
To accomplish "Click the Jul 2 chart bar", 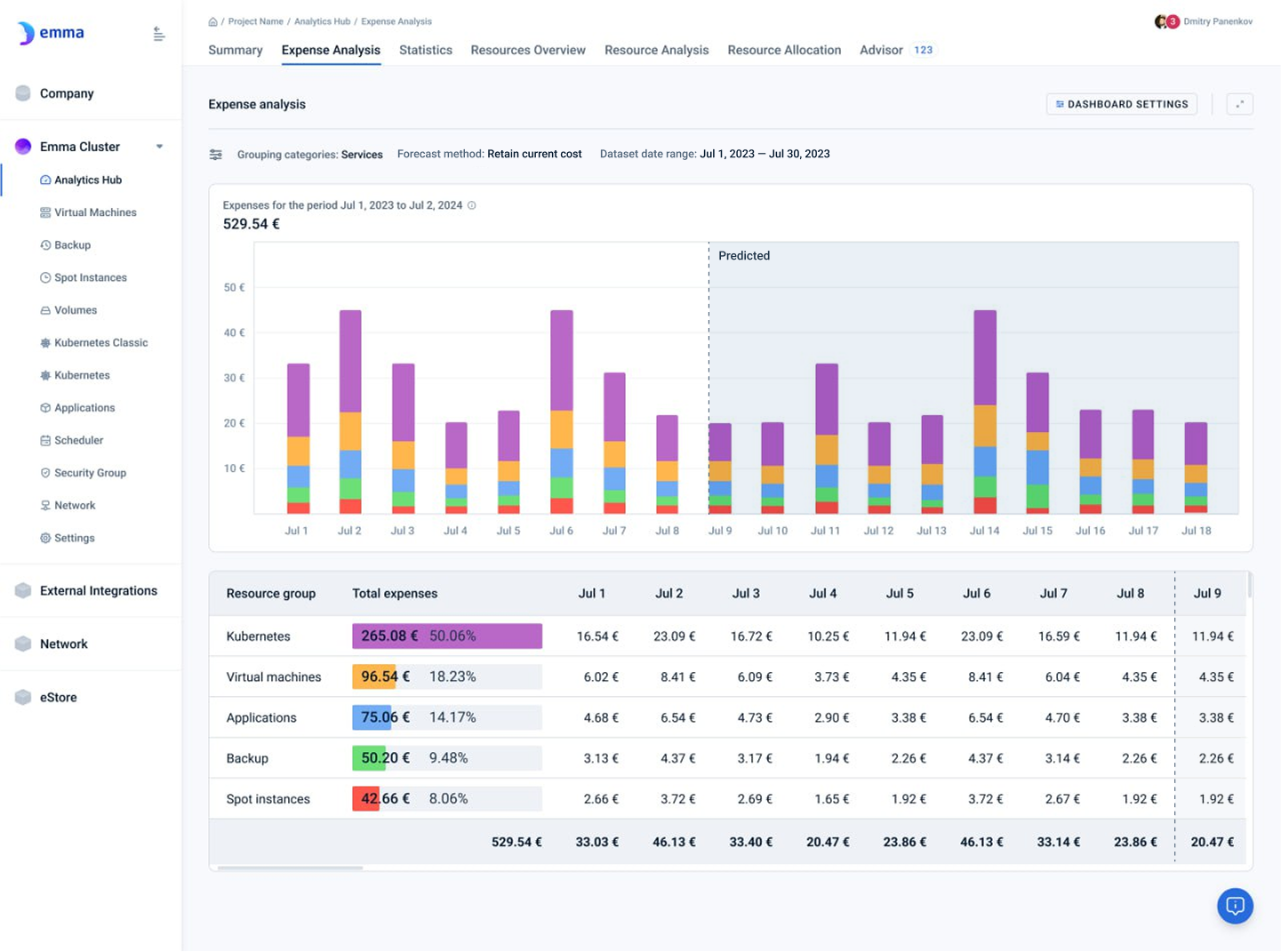I will pyautogui.click(x=350, y=412).
